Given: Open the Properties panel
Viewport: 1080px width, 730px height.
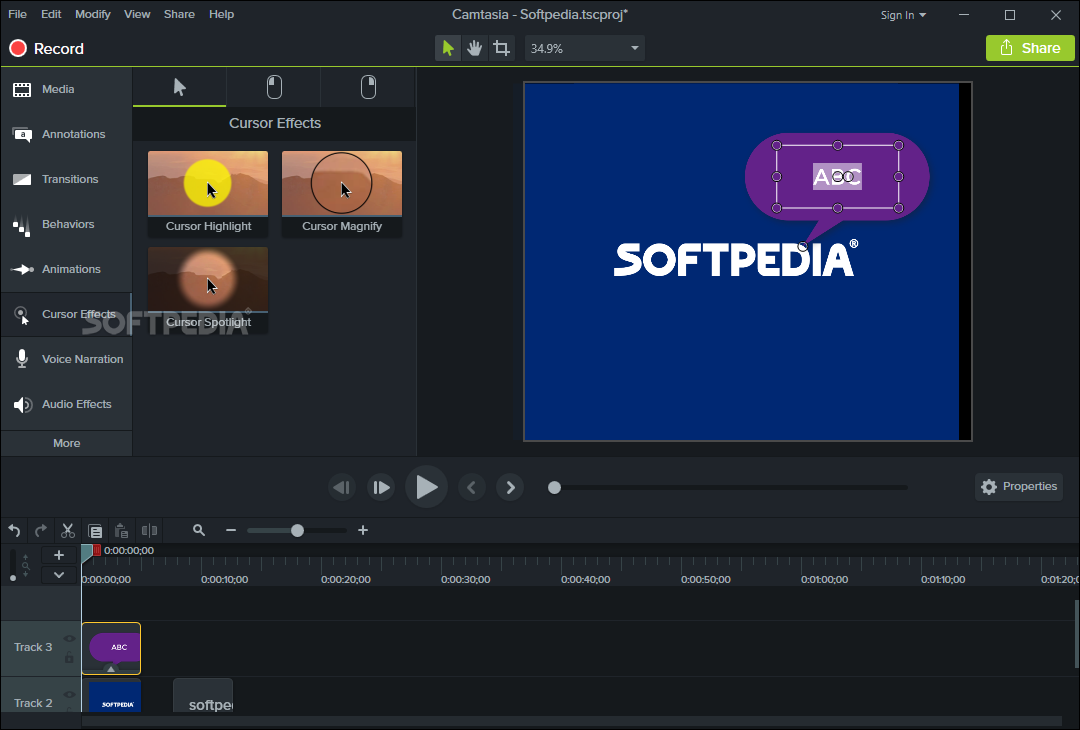Looking at the screenshot, I should 1019,487.
